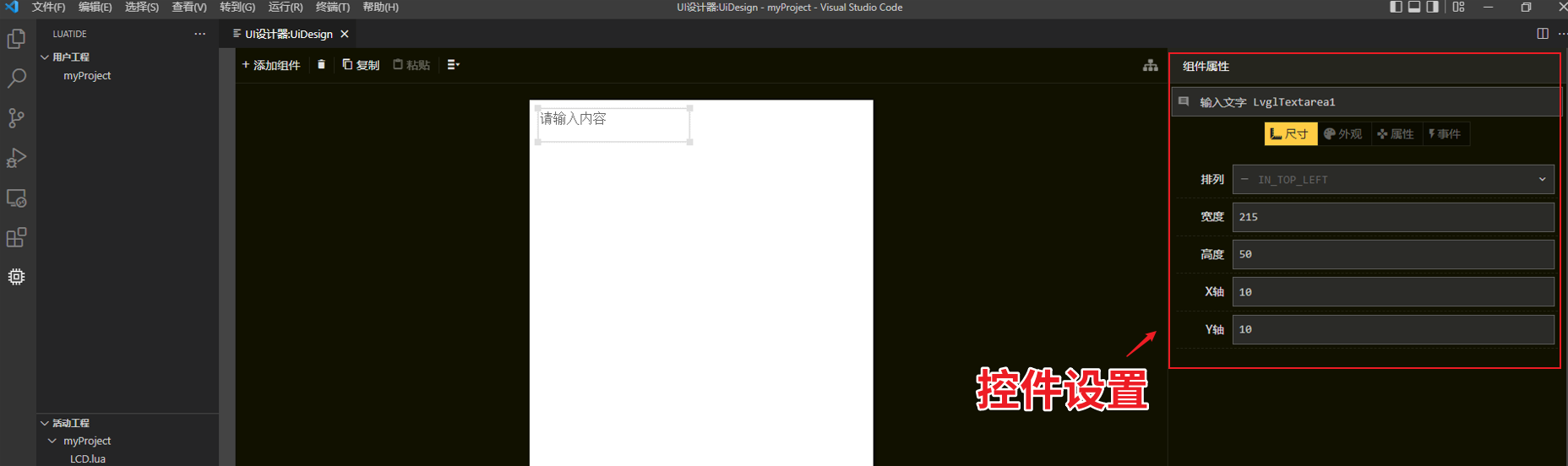Click the X轴 field showing 10

(1393, 292)
